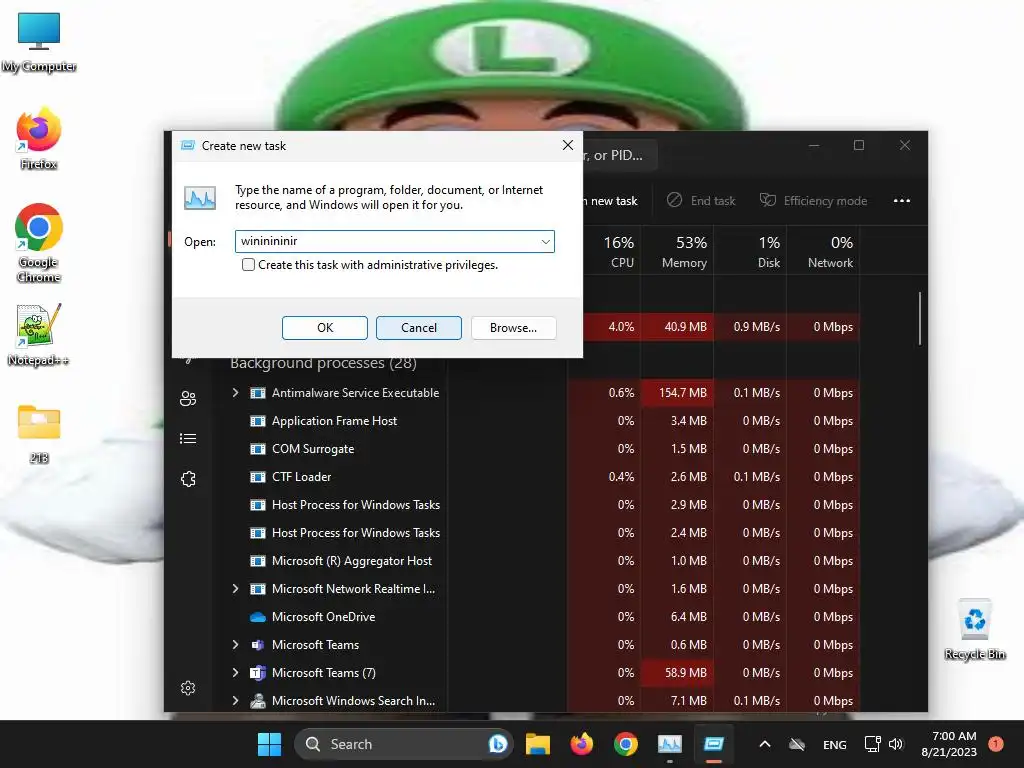
Task: Expand Antimalware Service Executable process
Action: coord(235,392)
